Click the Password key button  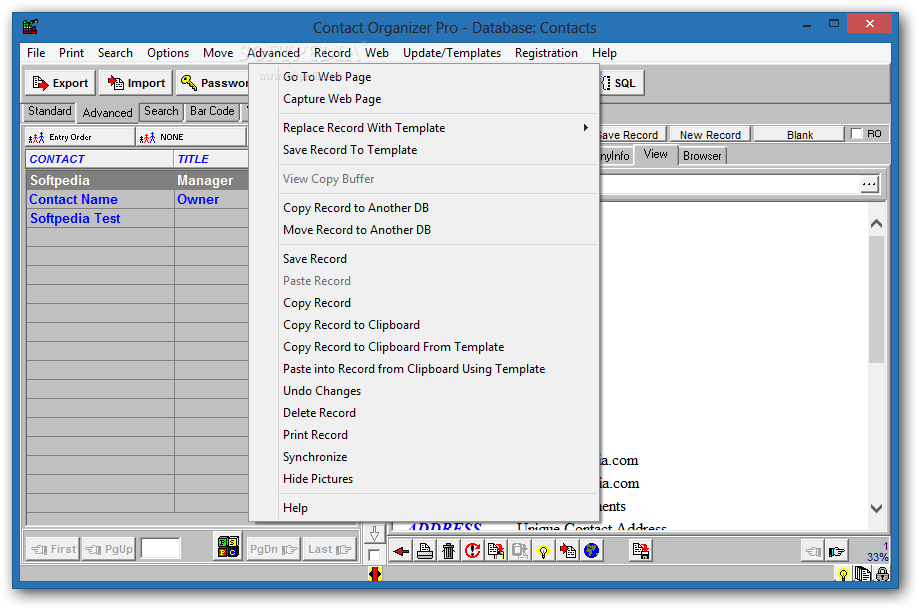coord(212,83)
